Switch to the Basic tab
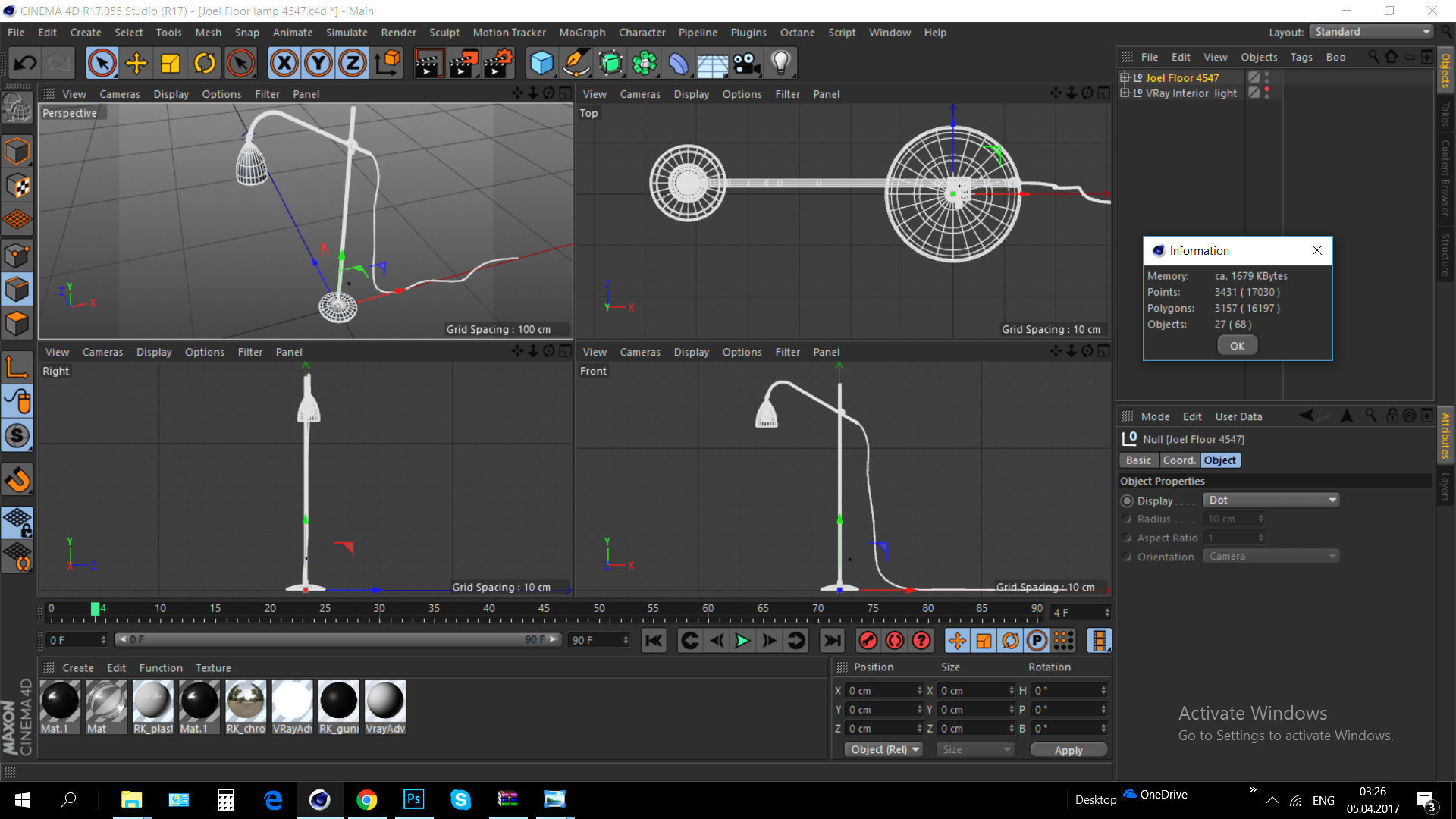Image resolution: width=1456 pixels, height=819 pixels. (x=1138, y=460)
